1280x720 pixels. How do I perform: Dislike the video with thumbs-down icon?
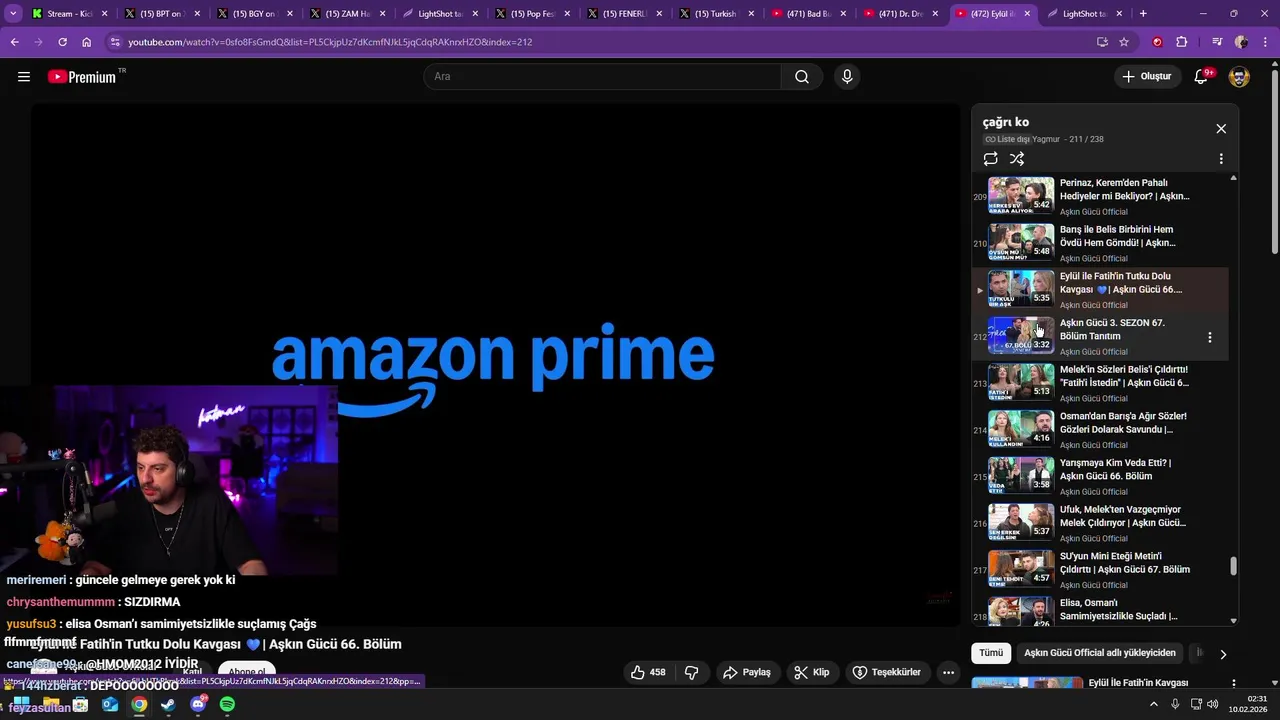pos(691,673)
